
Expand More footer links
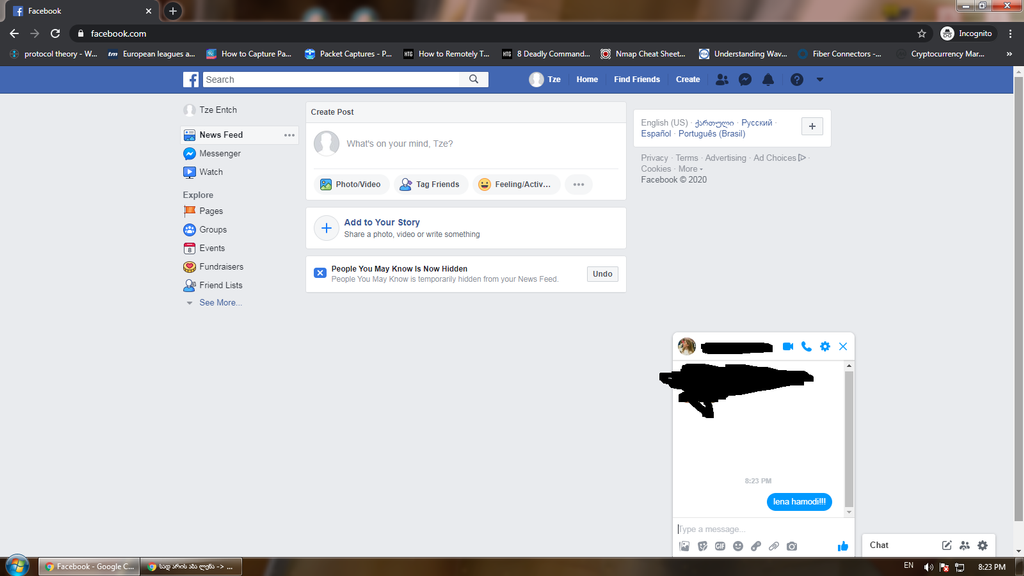pyautogui.click(x=690, y=168)
